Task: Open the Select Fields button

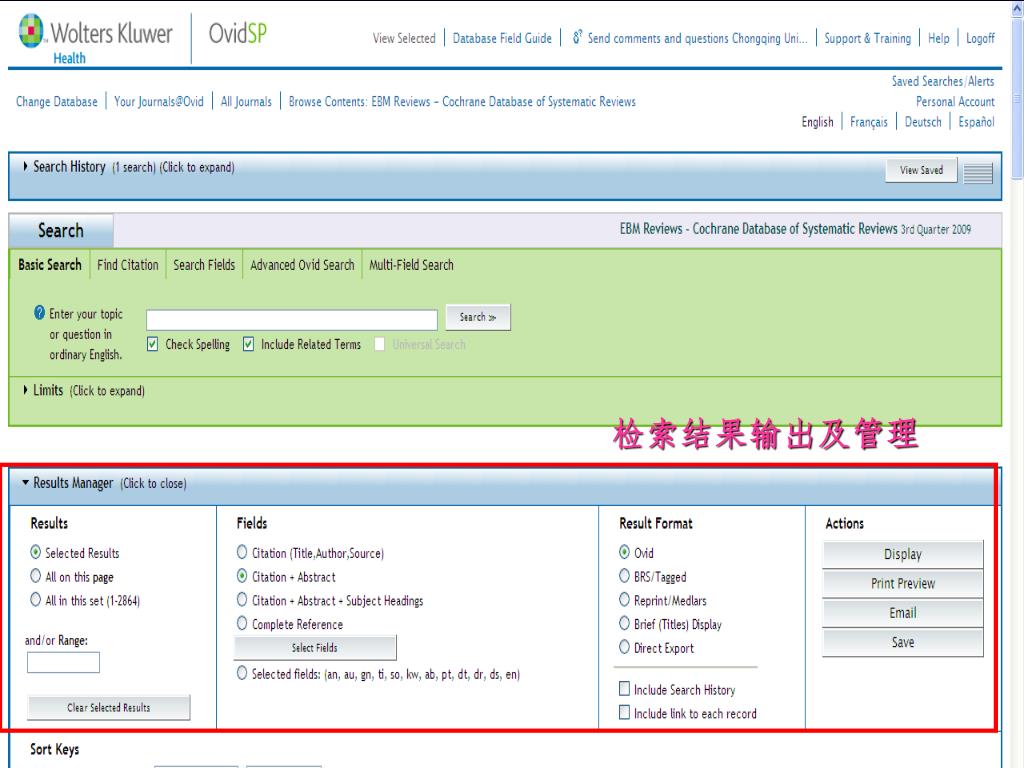Action: pos(315,648)
